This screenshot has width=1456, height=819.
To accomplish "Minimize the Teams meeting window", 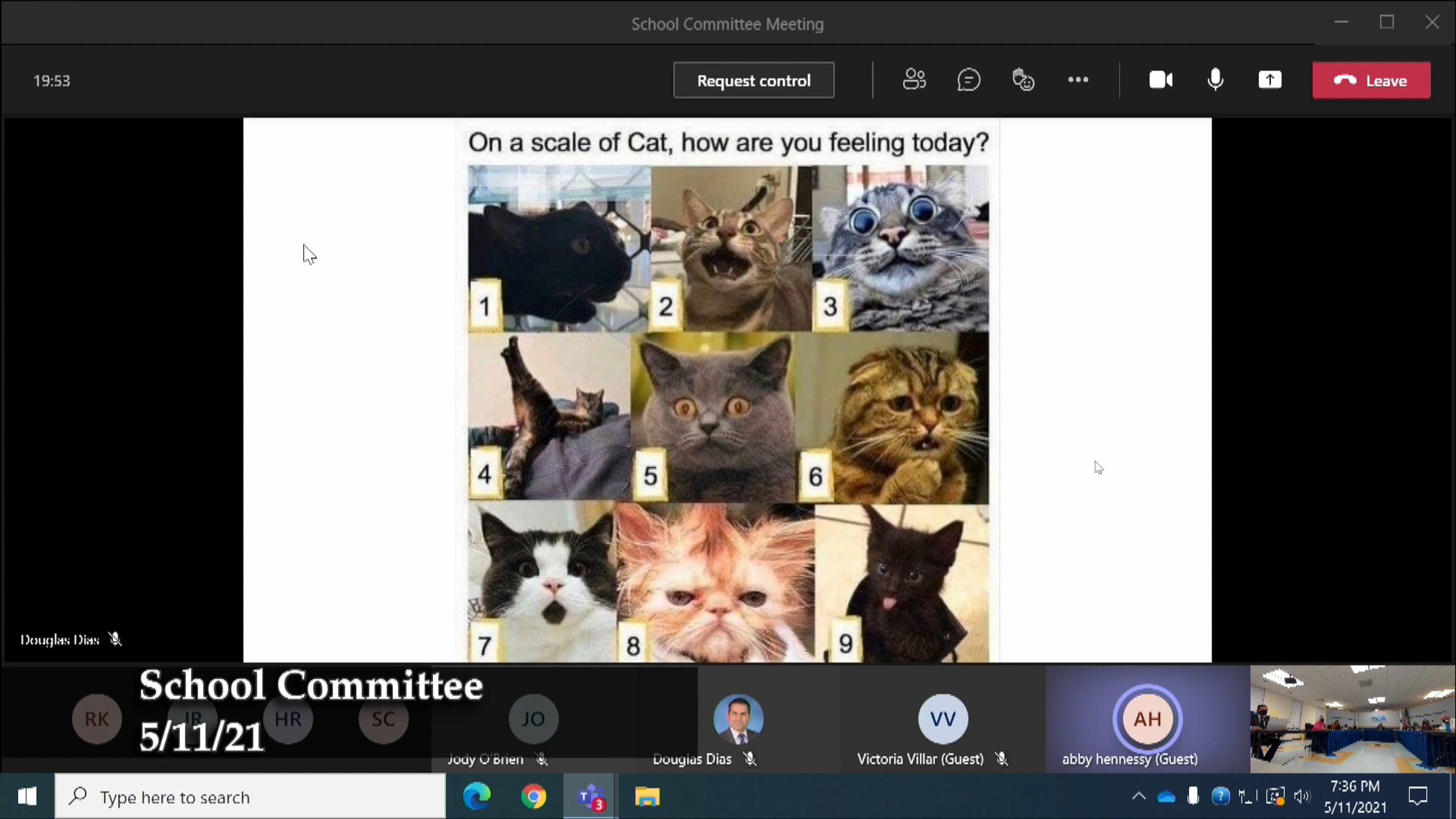I will coord(1341,22).
